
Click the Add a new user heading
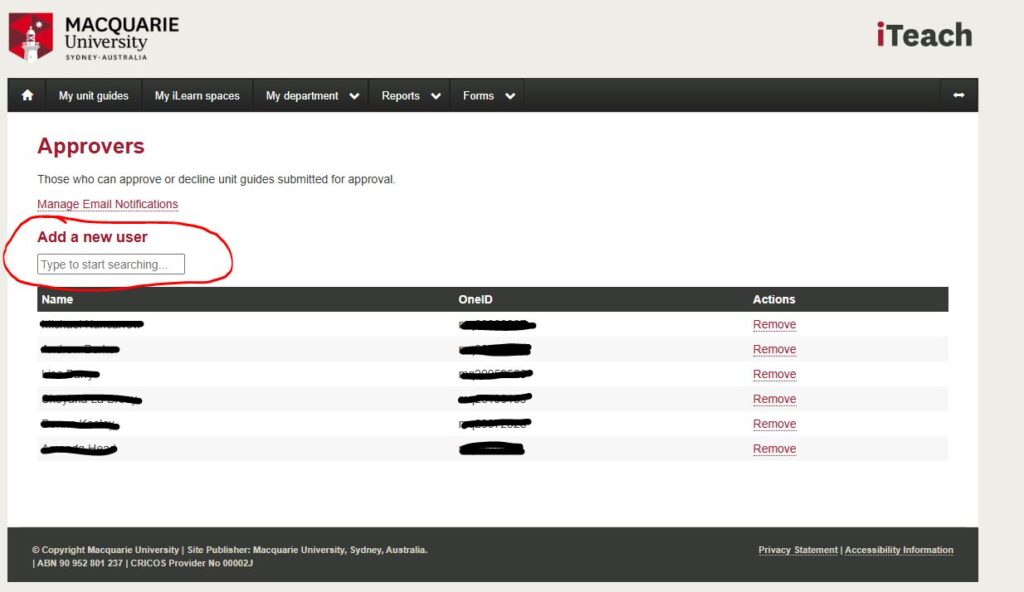tap(92, 237)
